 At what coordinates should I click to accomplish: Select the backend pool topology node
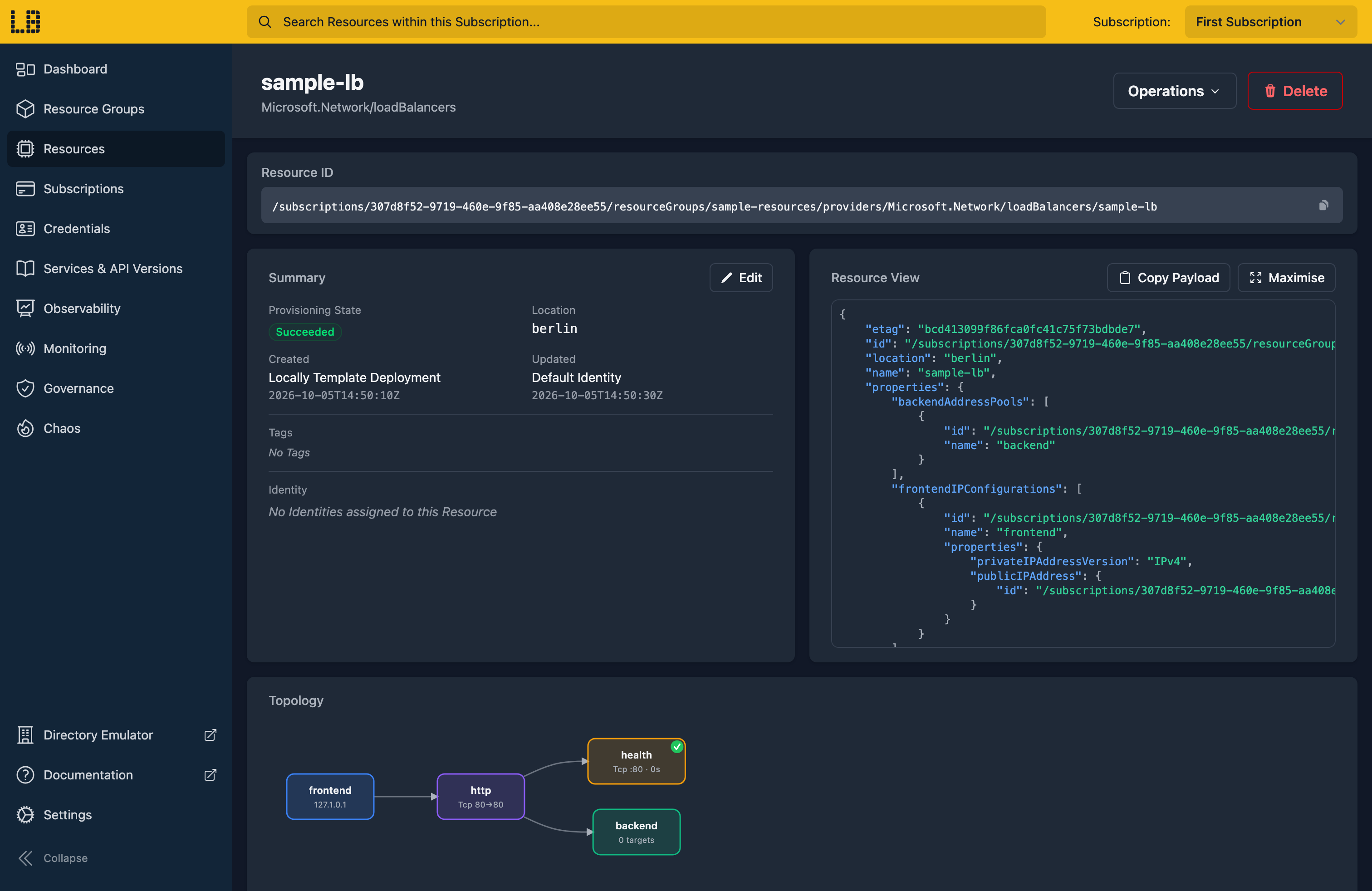(x=636, y=832)
